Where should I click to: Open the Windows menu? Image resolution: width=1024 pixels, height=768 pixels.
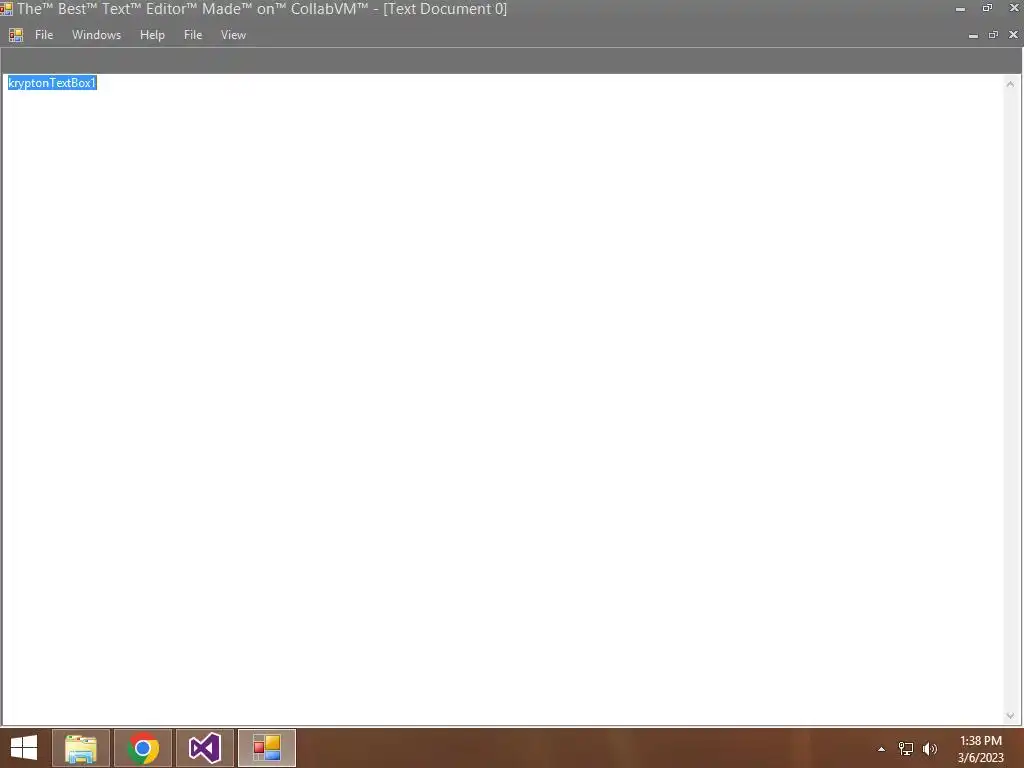point(96,35)
